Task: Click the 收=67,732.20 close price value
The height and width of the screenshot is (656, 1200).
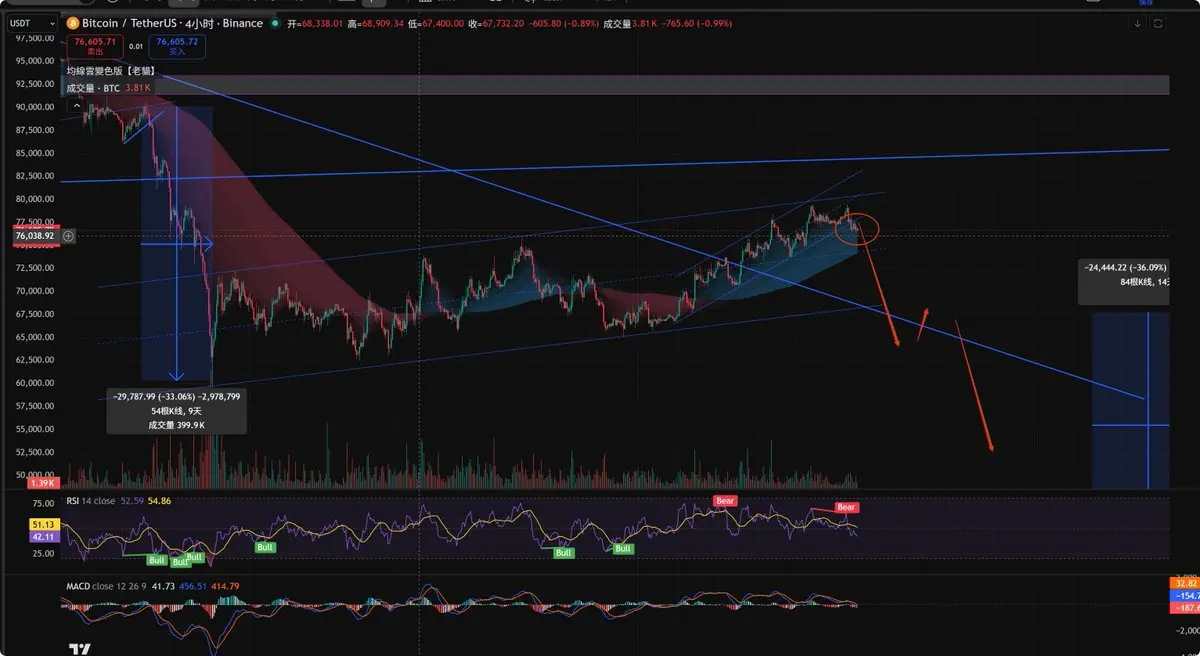Action: click(x=495, y=23)
